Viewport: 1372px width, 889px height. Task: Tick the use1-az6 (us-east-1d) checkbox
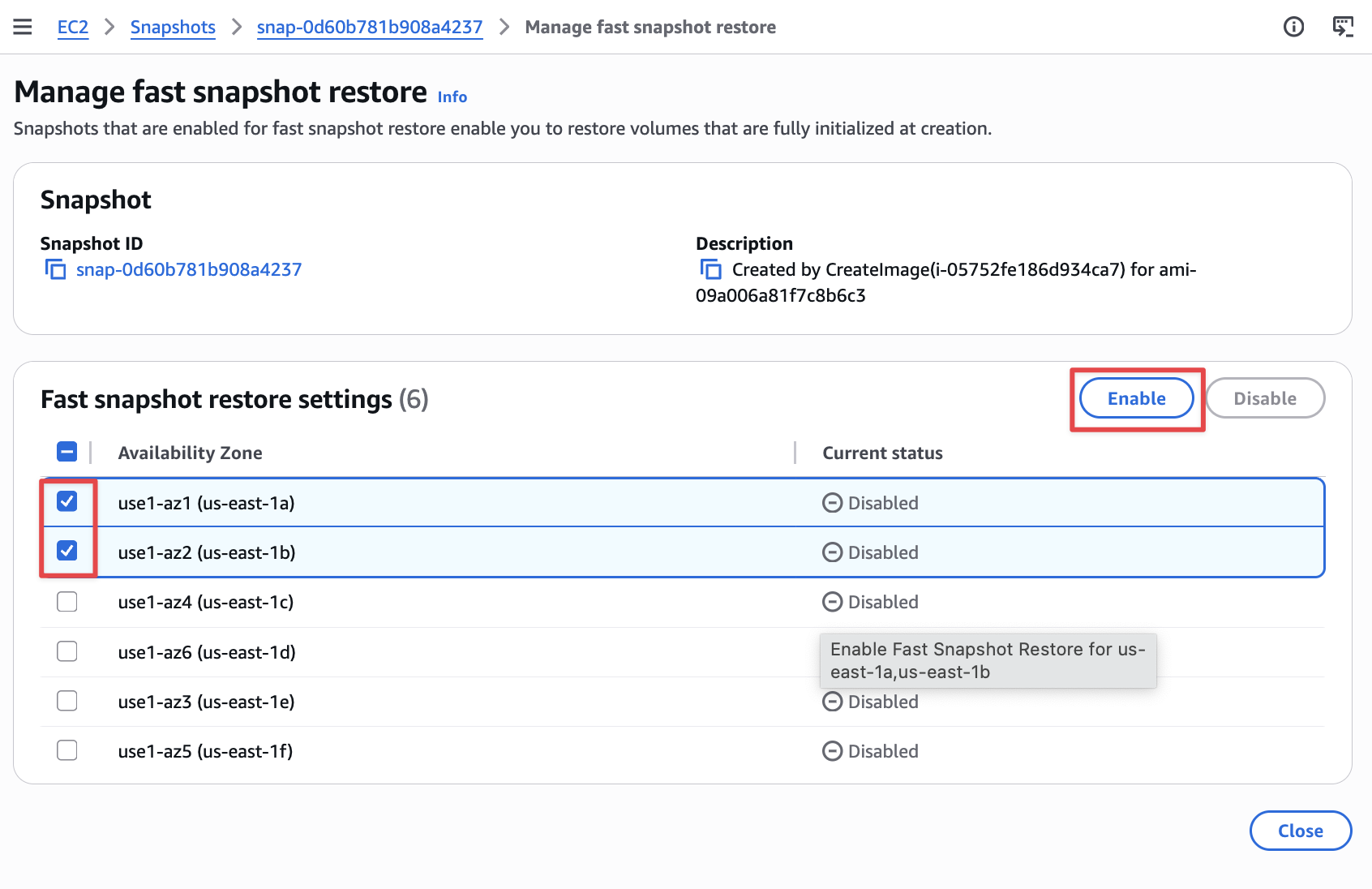(67, 651)
